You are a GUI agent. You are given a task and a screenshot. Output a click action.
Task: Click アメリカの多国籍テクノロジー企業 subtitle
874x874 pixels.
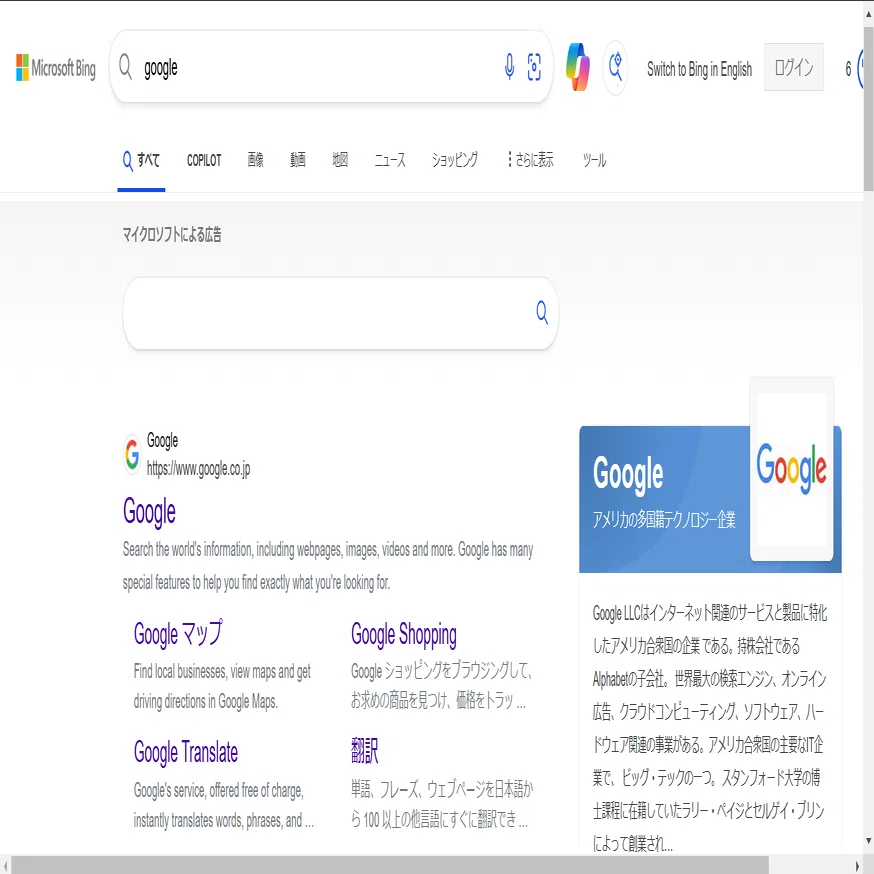click(664, 519)
